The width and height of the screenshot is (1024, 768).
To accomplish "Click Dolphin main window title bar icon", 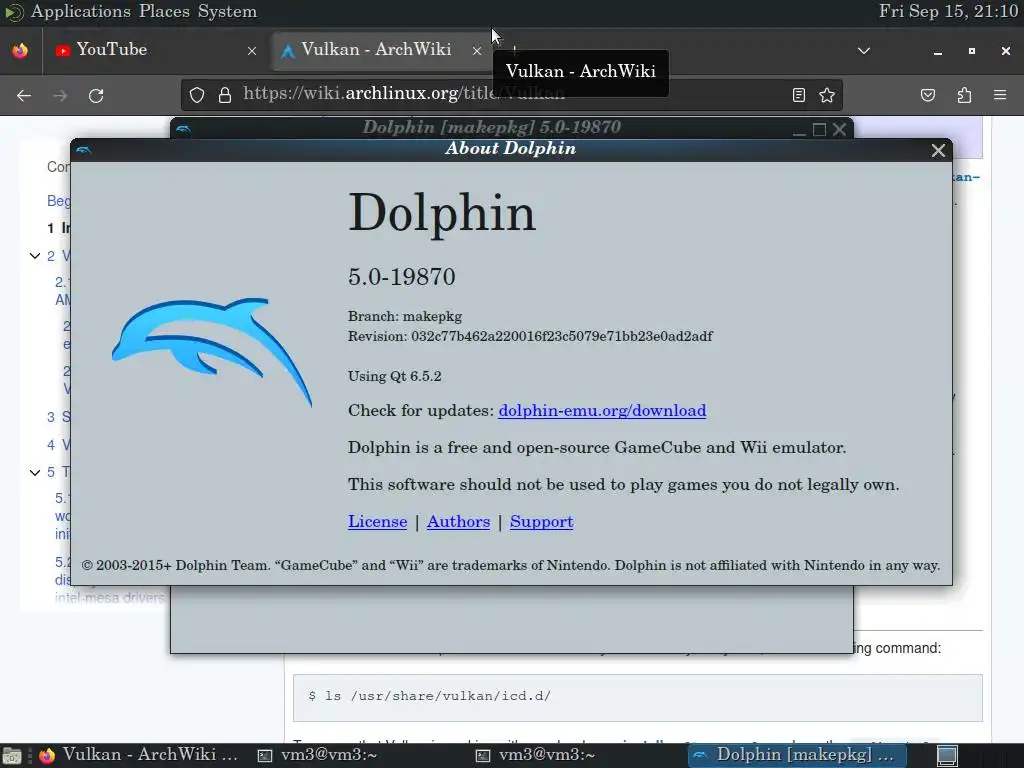I will click(x=184, y=129).
